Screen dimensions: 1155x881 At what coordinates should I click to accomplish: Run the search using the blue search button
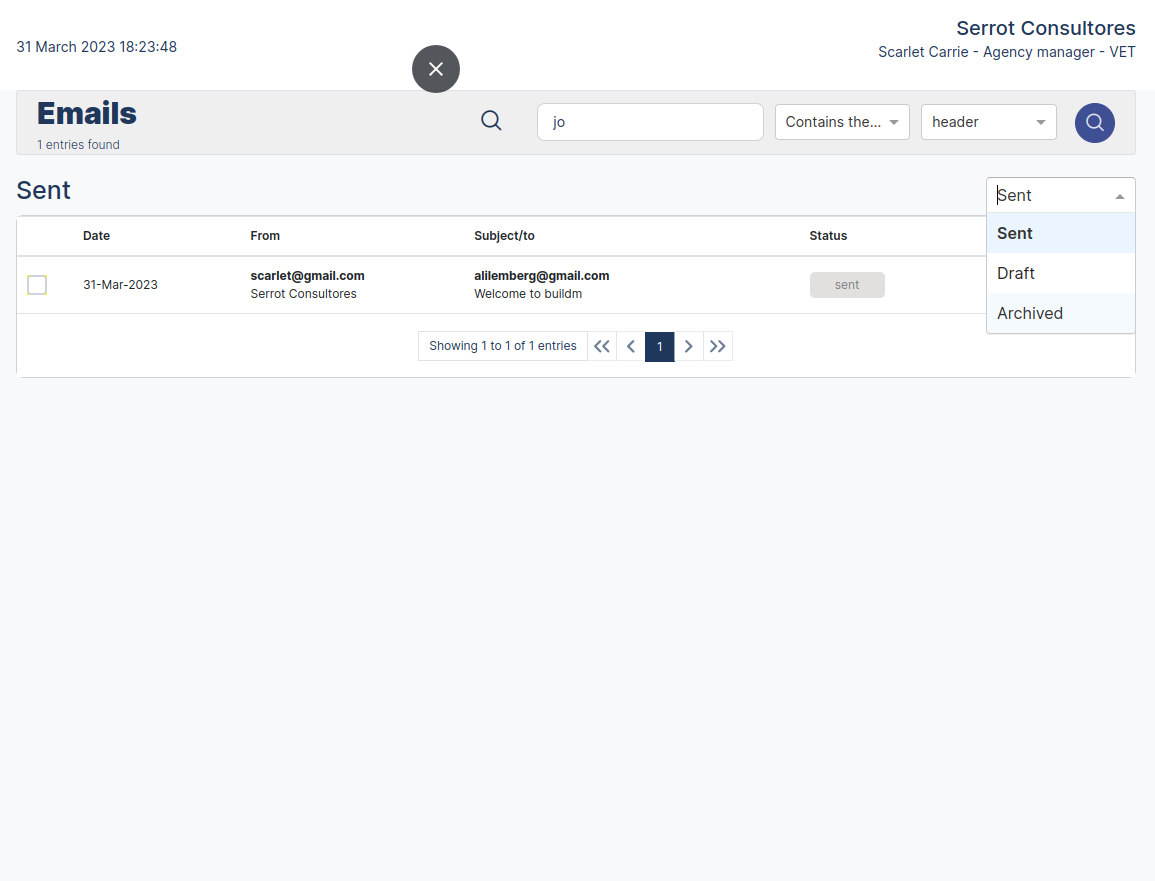pos(1095,122)
